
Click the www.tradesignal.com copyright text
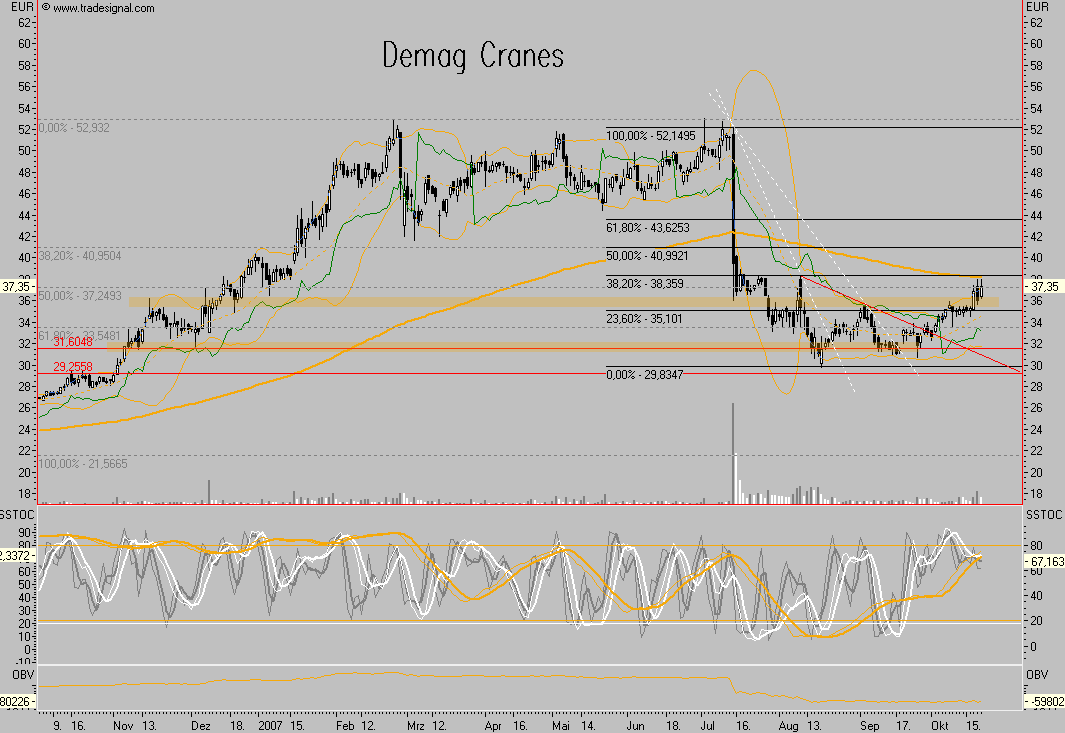(104, 8)
